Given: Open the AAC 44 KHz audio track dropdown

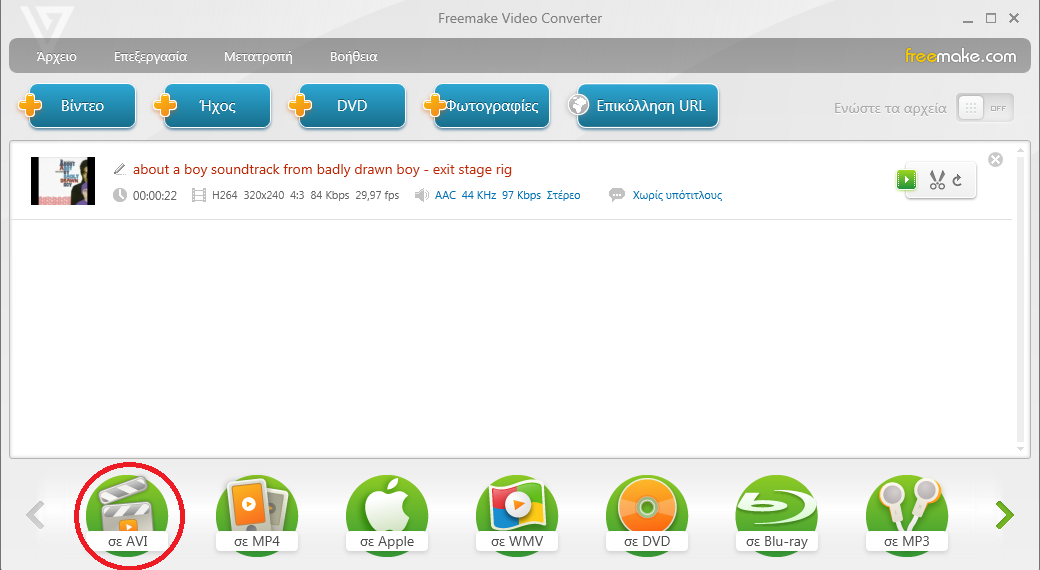Looking at the screenshot, I should [x=507, y=195].
